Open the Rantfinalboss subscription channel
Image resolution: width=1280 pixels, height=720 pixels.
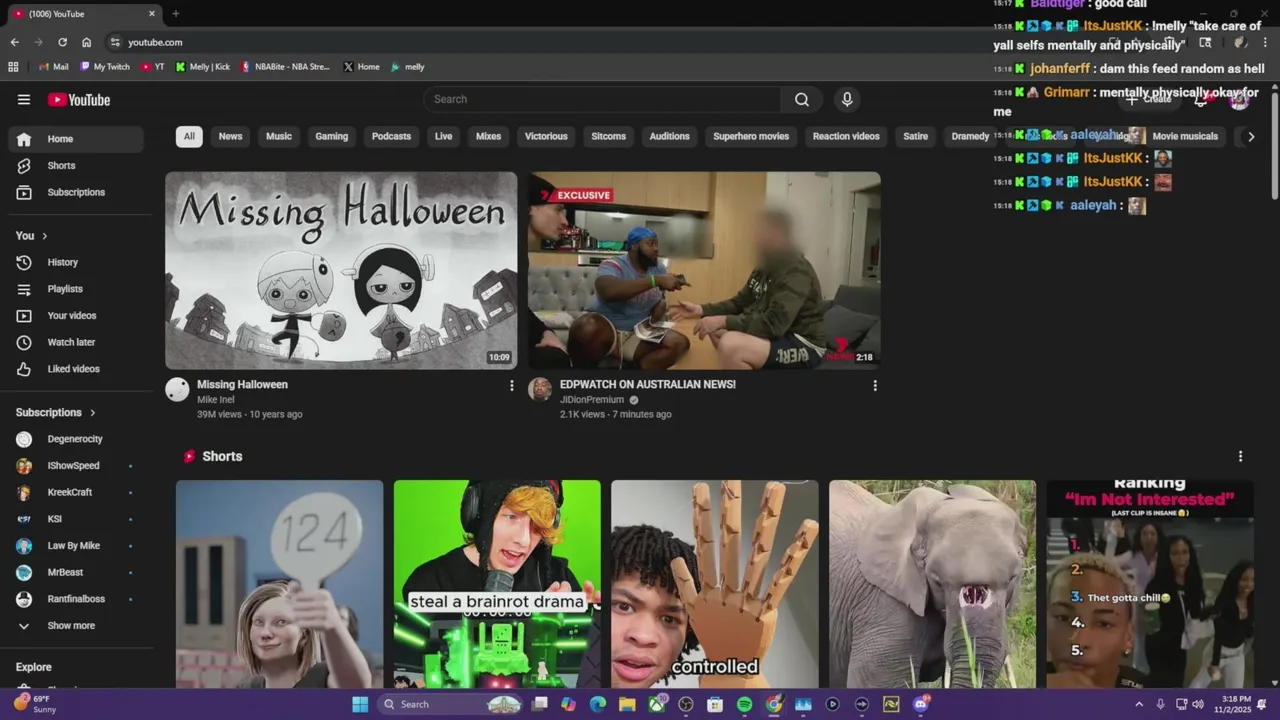click(x=76, y=599)
